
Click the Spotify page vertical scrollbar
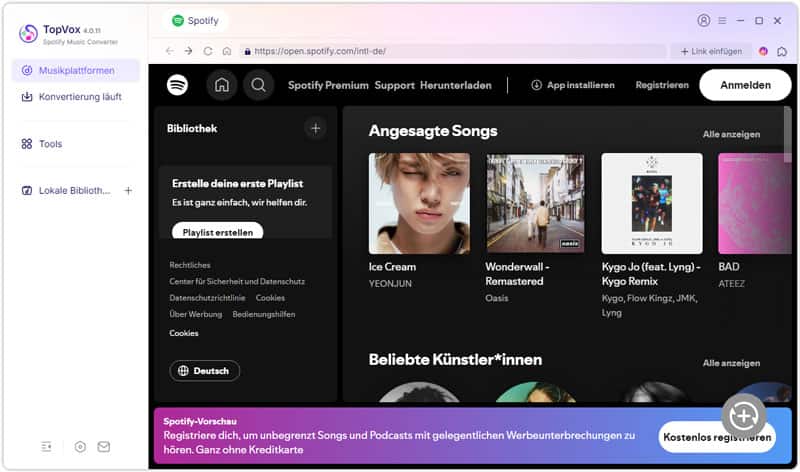tap(787, 135)
